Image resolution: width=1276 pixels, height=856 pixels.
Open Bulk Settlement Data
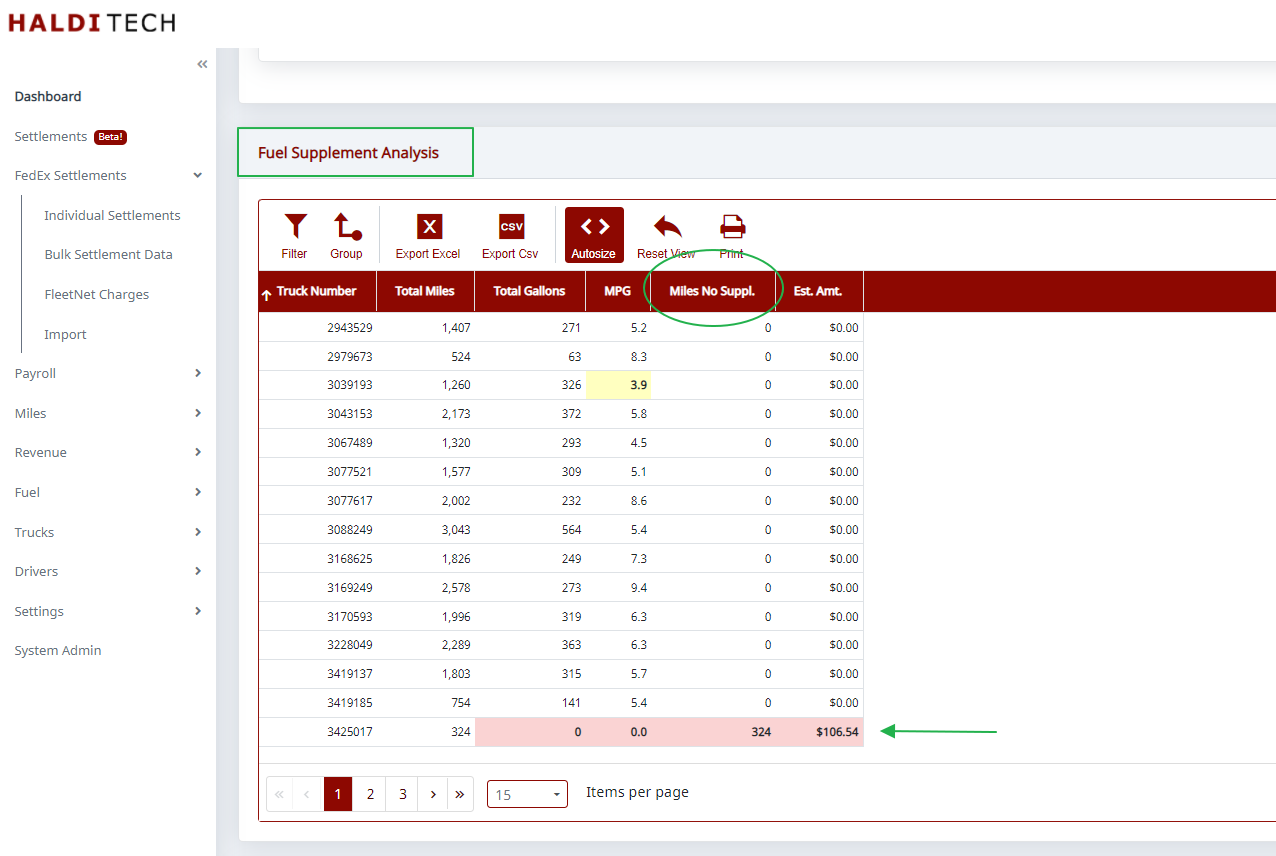click(108, 254)
